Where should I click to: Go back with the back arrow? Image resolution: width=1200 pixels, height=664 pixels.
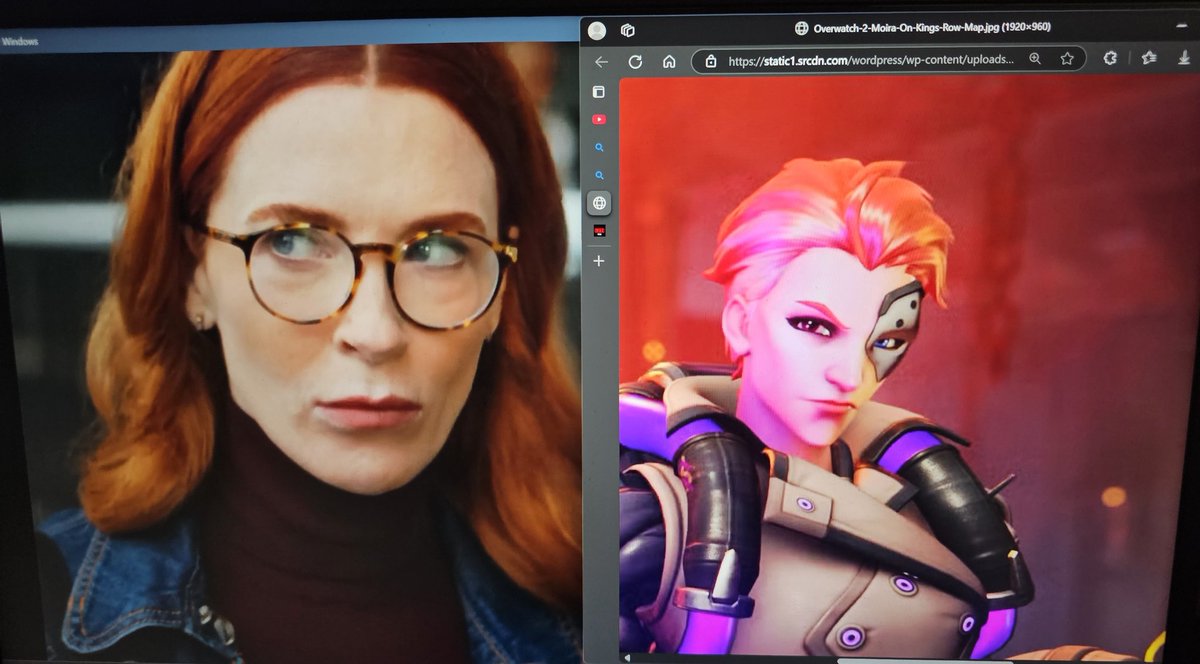[x=601, y=61]
